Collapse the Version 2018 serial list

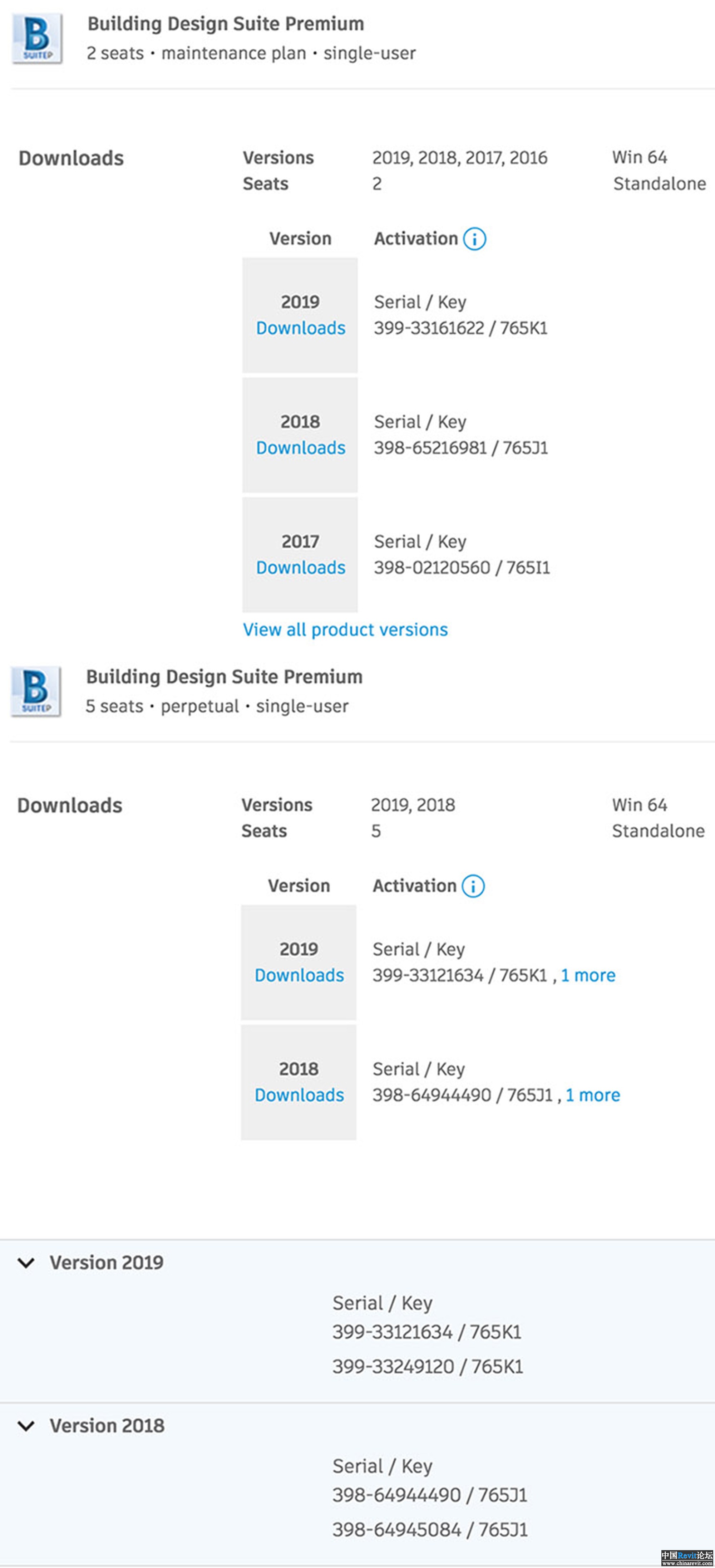[x=26, y=1426]
